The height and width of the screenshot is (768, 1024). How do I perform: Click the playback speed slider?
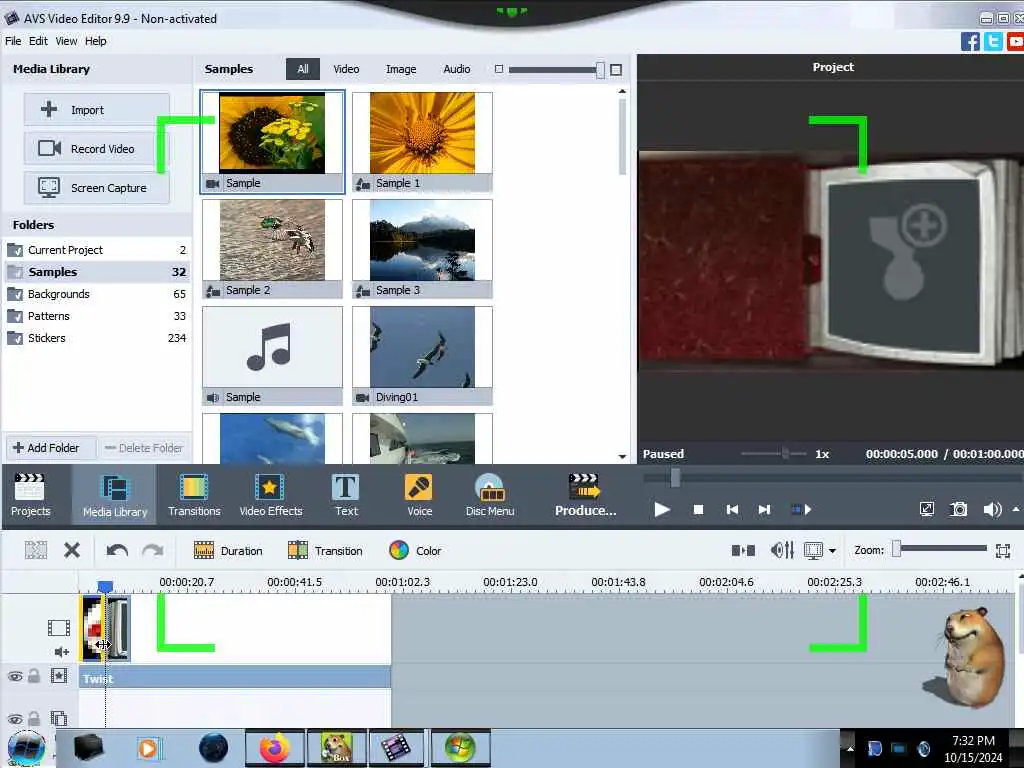785,453
